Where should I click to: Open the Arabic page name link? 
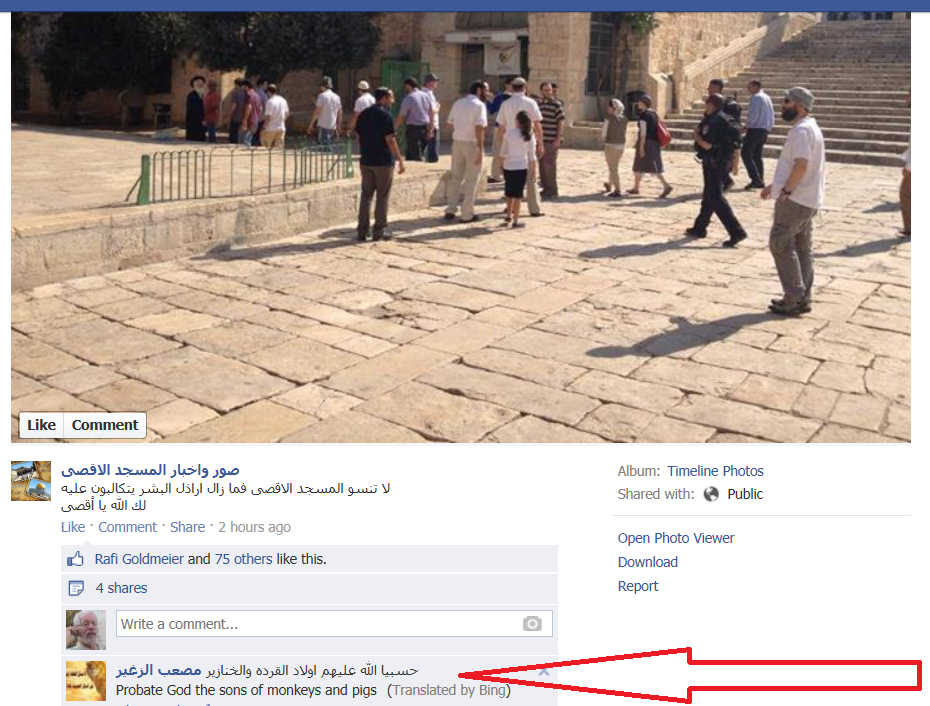[150, 470]
